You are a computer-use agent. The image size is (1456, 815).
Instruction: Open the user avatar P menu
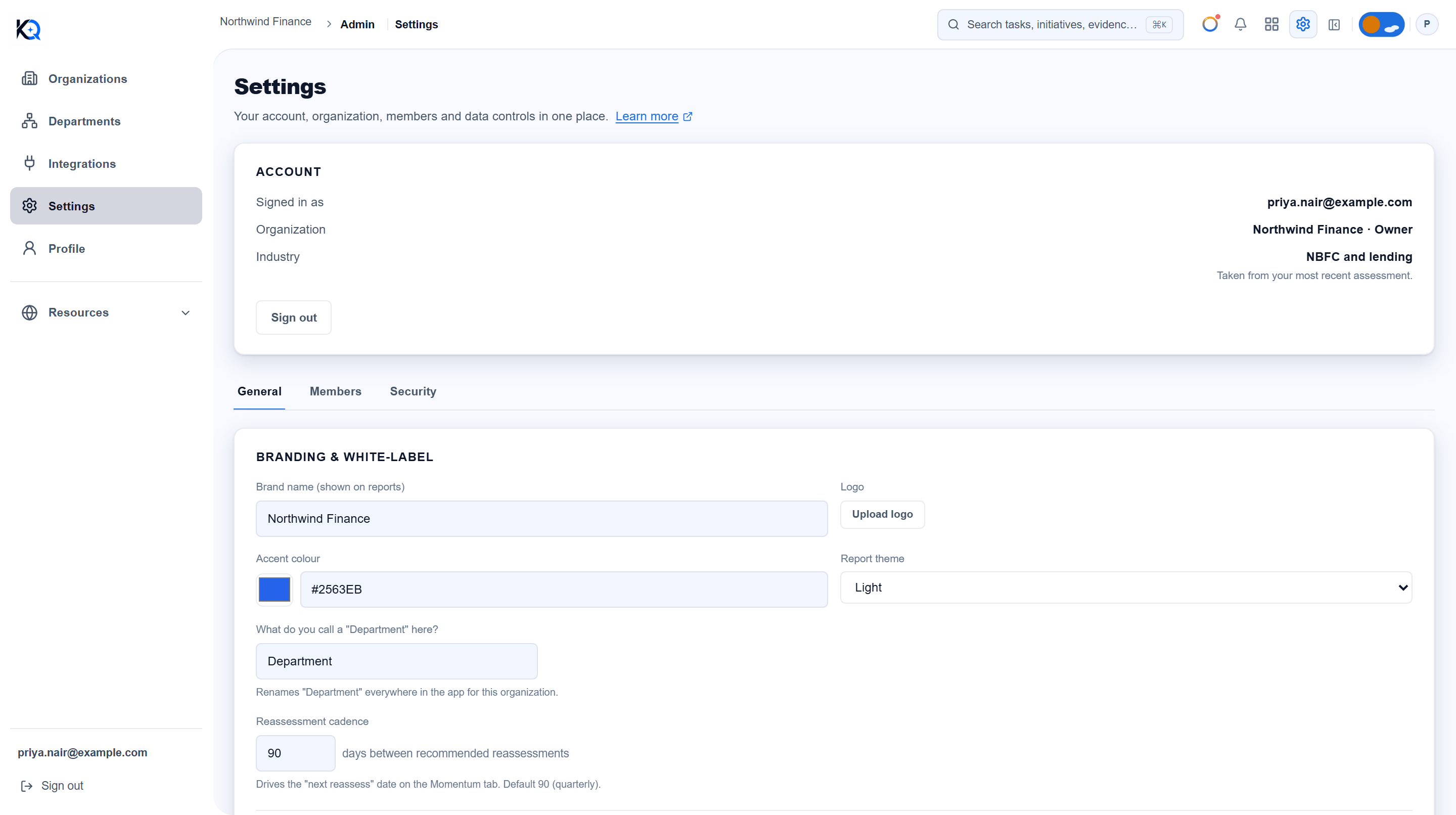click(x=1427, y=24)
